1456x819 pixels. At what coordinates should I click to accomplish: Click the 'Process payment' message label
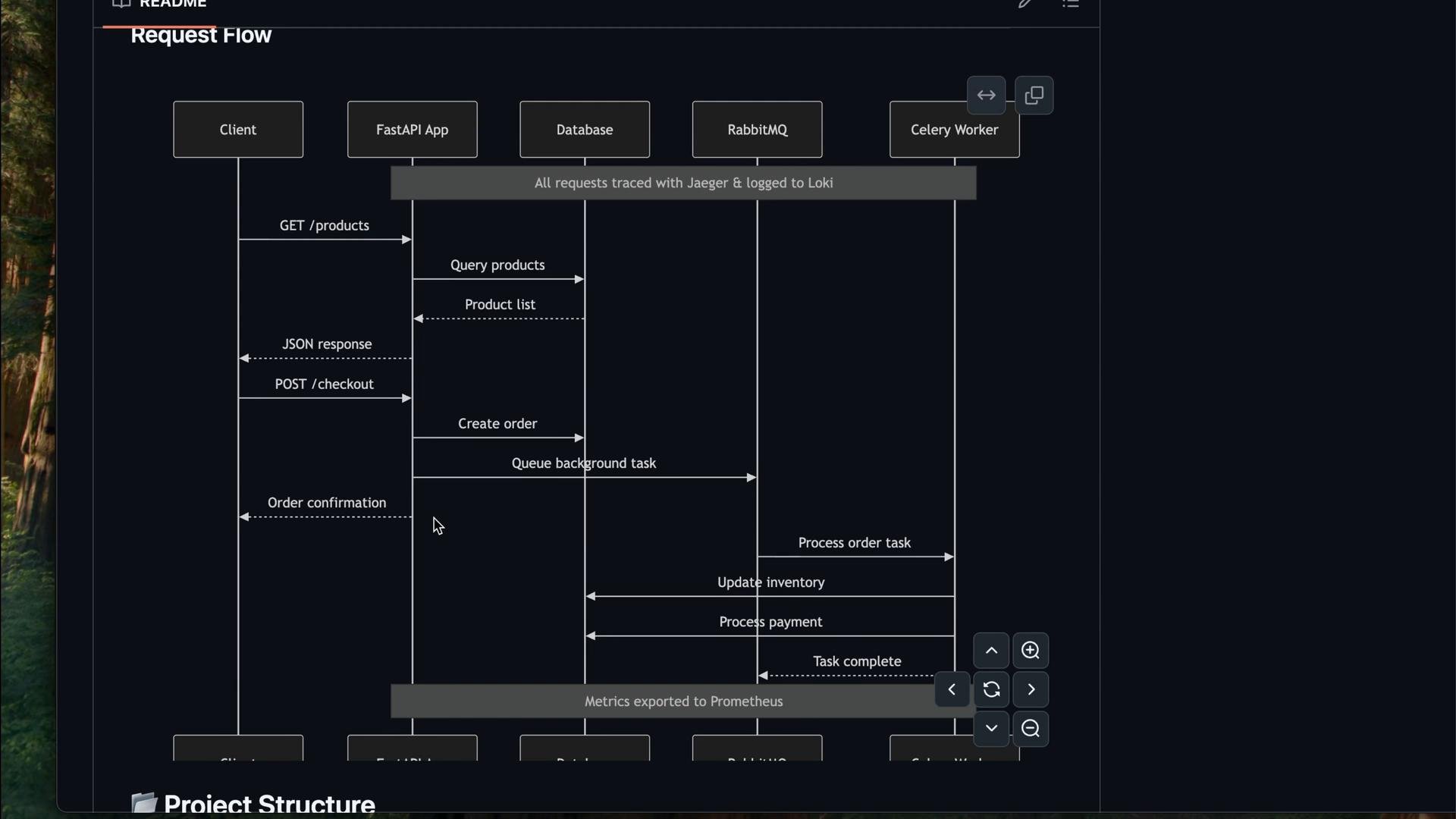pos(770,622)
